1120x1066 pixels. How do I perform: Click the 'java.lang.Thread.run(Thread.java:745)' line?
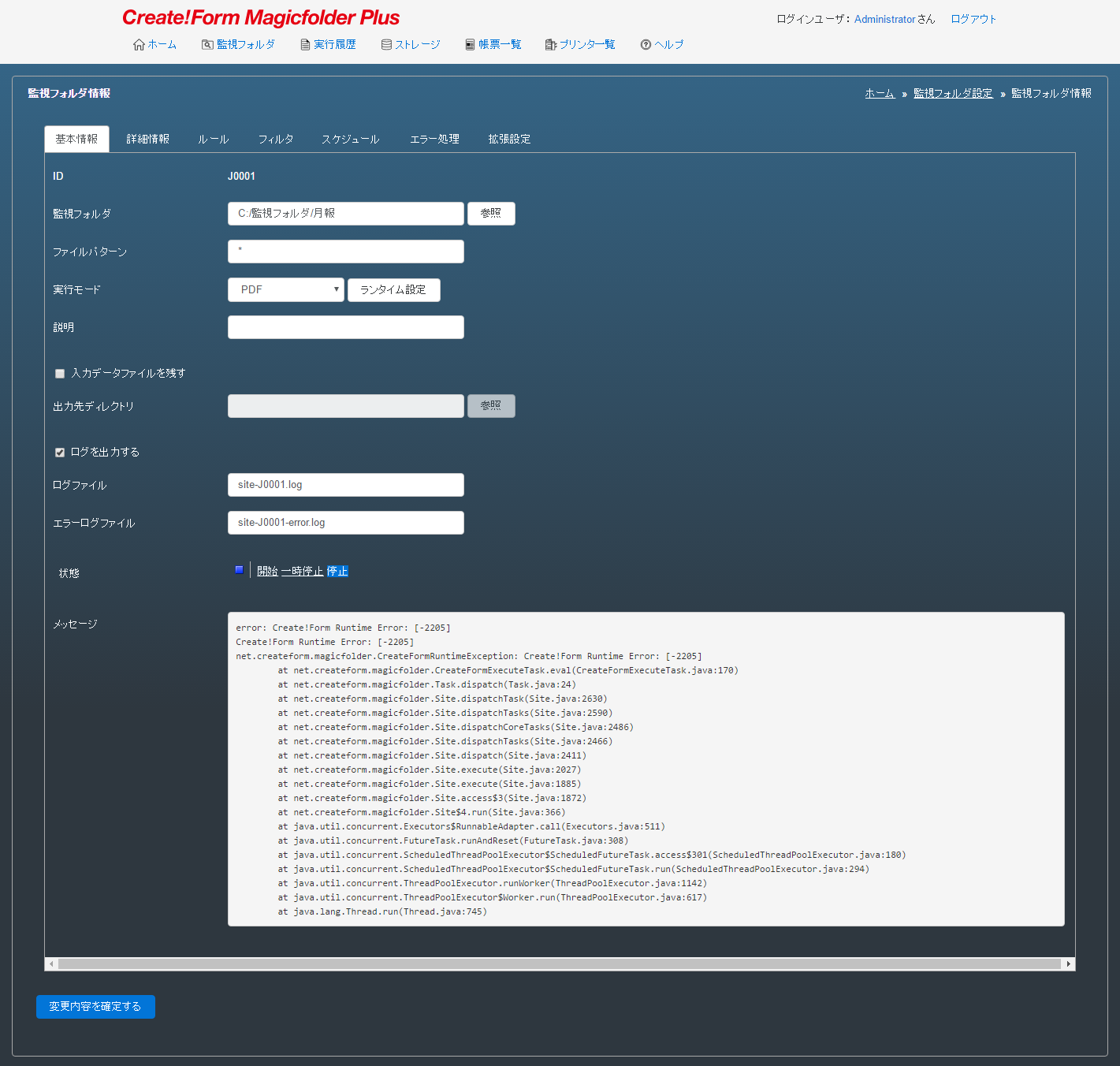coord(382,911)
